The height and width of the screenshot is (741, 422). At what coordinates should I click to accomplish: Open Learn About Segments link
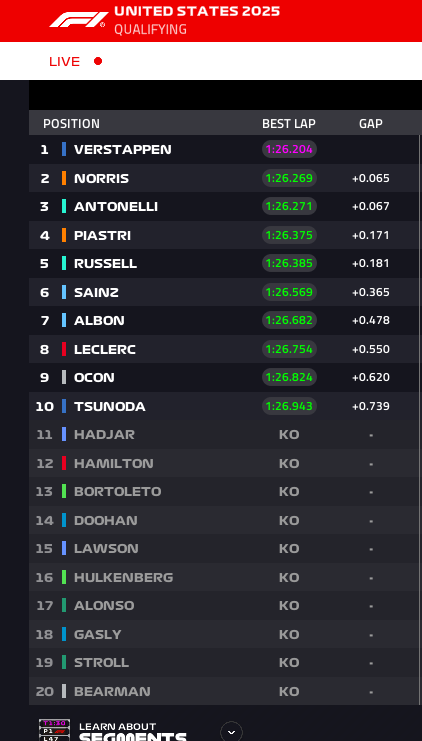[133, 732]
